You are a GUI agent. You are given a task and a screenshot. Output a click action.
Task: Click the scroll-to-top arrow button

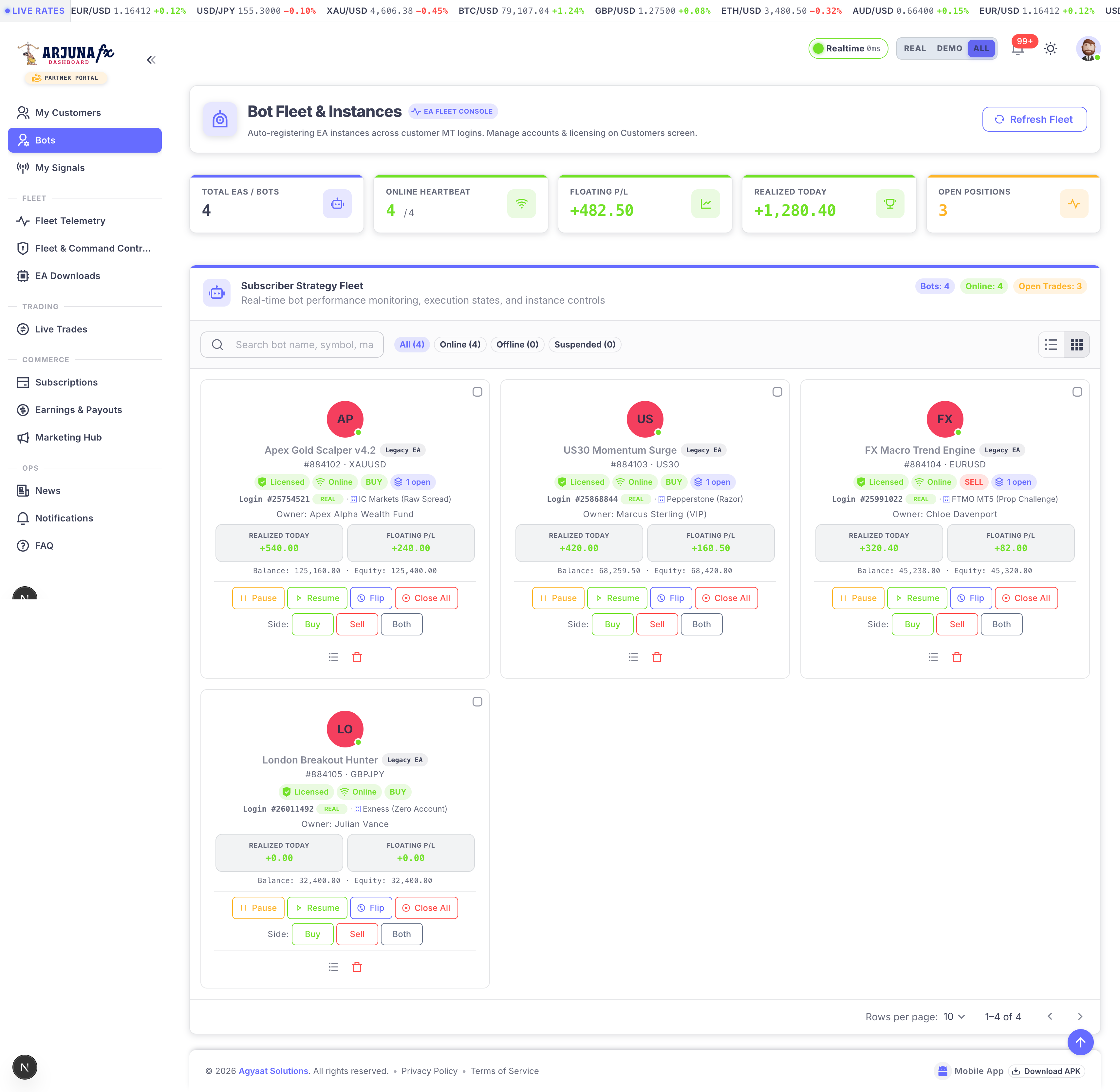tap(1080, 1042)
